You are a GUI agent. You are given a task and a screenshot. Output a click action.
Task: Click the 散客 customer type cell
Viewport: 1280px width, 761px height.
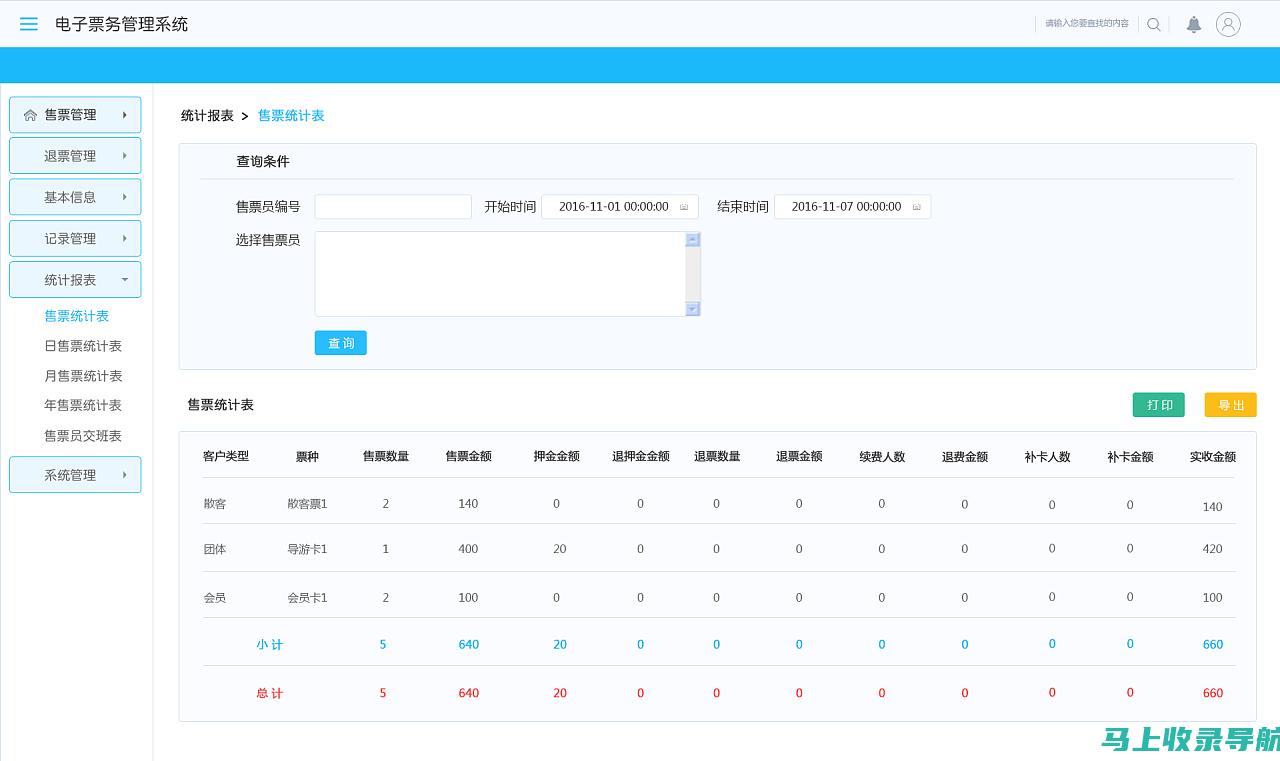(215, 504)
